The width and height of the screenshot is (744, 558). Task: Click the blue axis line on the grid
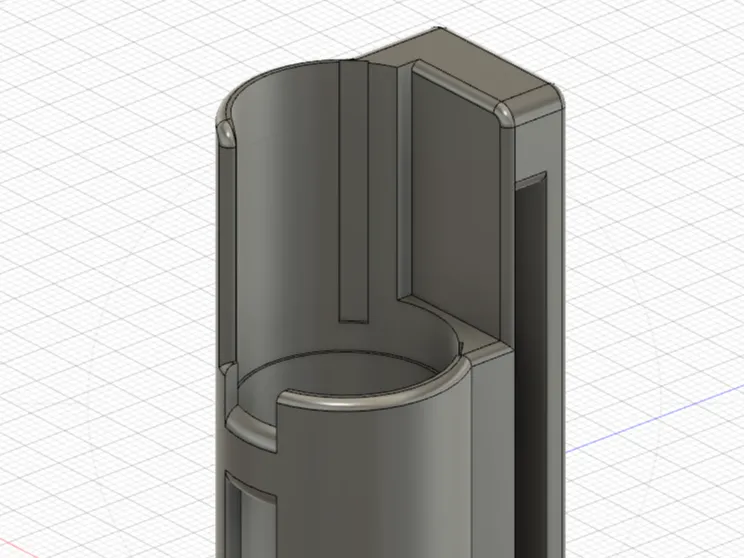click(x=655, y=419)
